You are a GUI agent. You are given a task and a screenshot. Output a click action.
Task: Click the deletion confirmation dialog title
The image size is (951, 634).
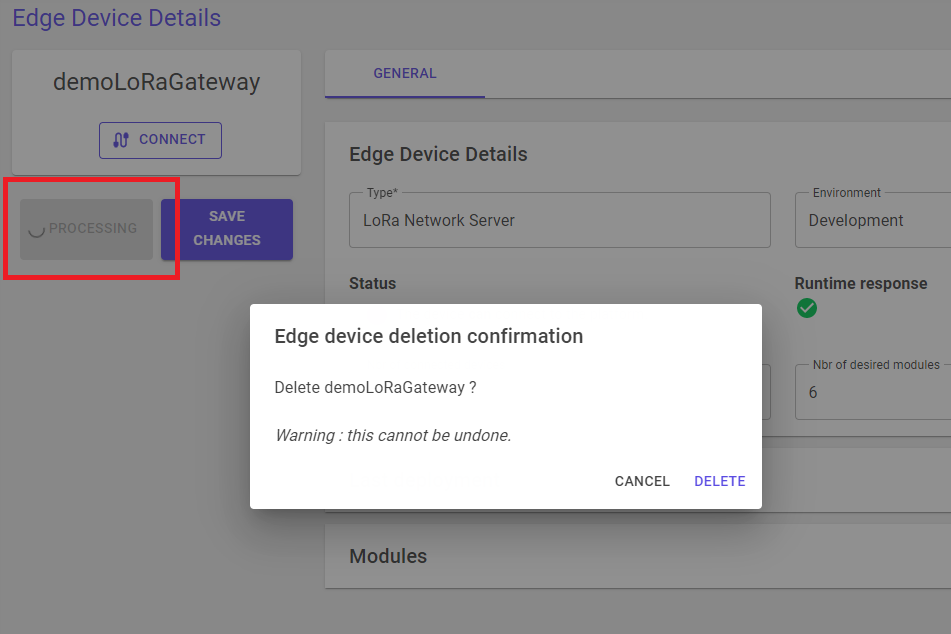pyautogui.click(x=428, y=337)
